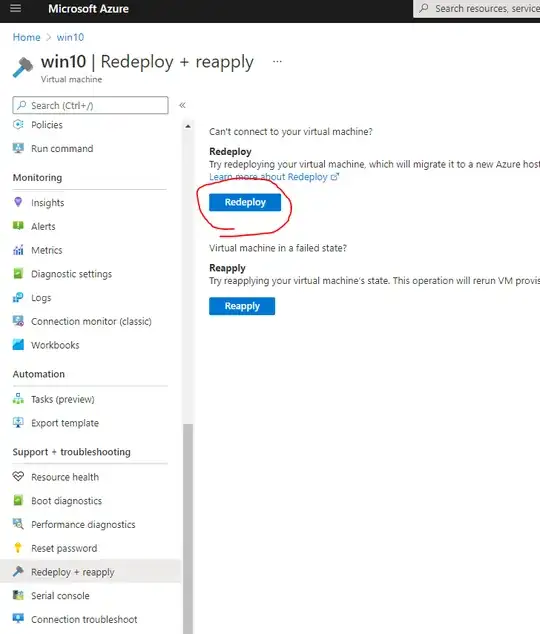Image resolution: width=540 pixels, height=634 pixels.
Task: Click the Logs icon
Action: click(x=18, y=298)
